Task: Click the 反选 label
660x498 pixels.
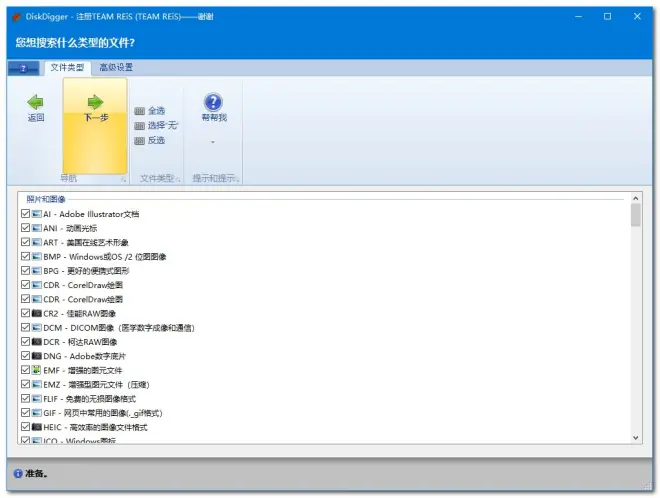Action: [x=156, y=141]
